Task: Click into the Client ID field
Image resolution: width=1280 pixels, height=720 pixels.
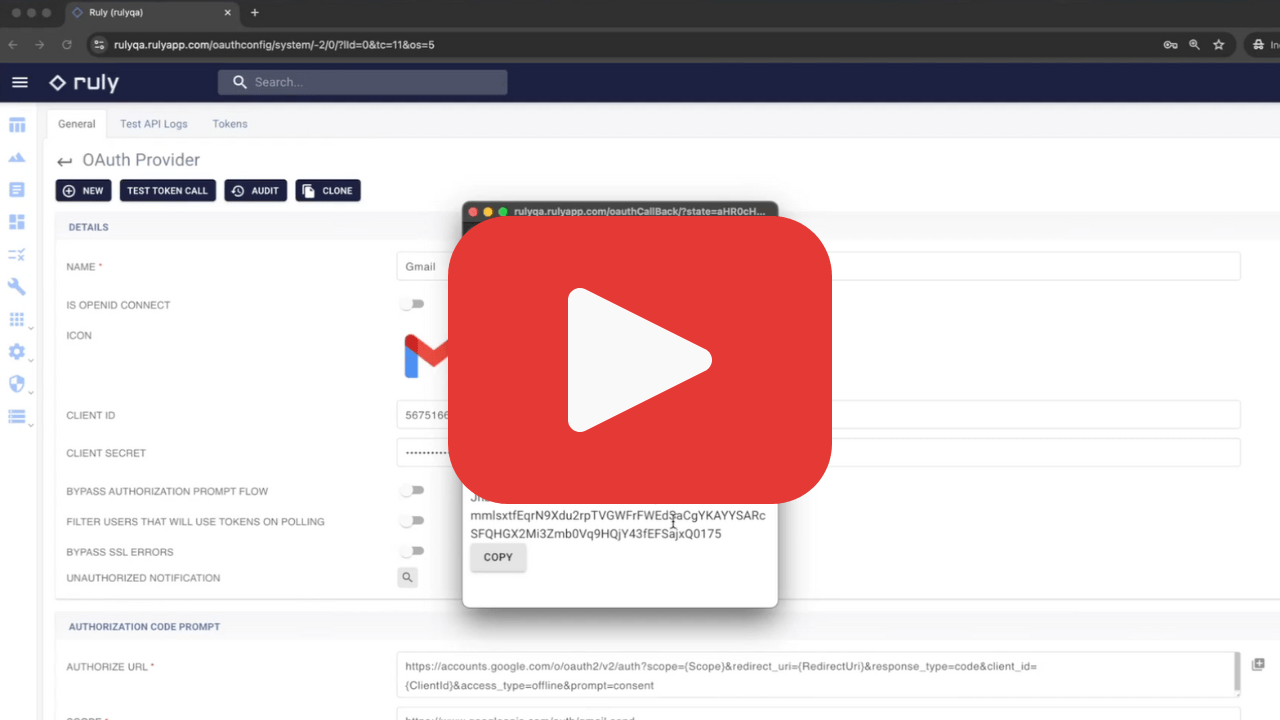Action: tap(818, 414)
